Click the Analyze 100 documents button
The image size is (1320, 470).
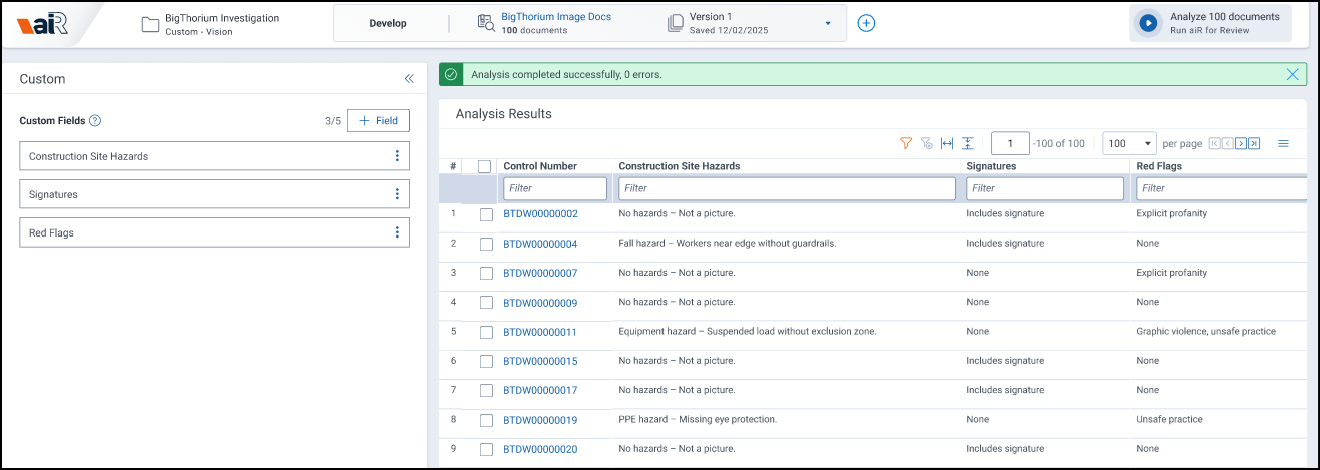[x=1210, y=23]
